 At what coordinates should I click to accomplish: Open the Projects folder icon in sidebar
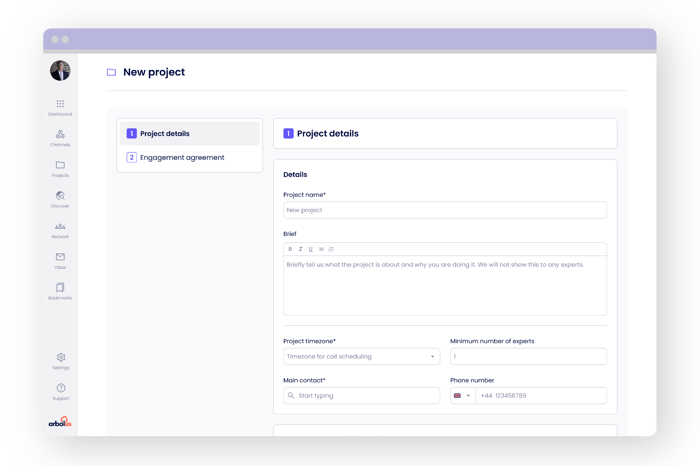60,167
